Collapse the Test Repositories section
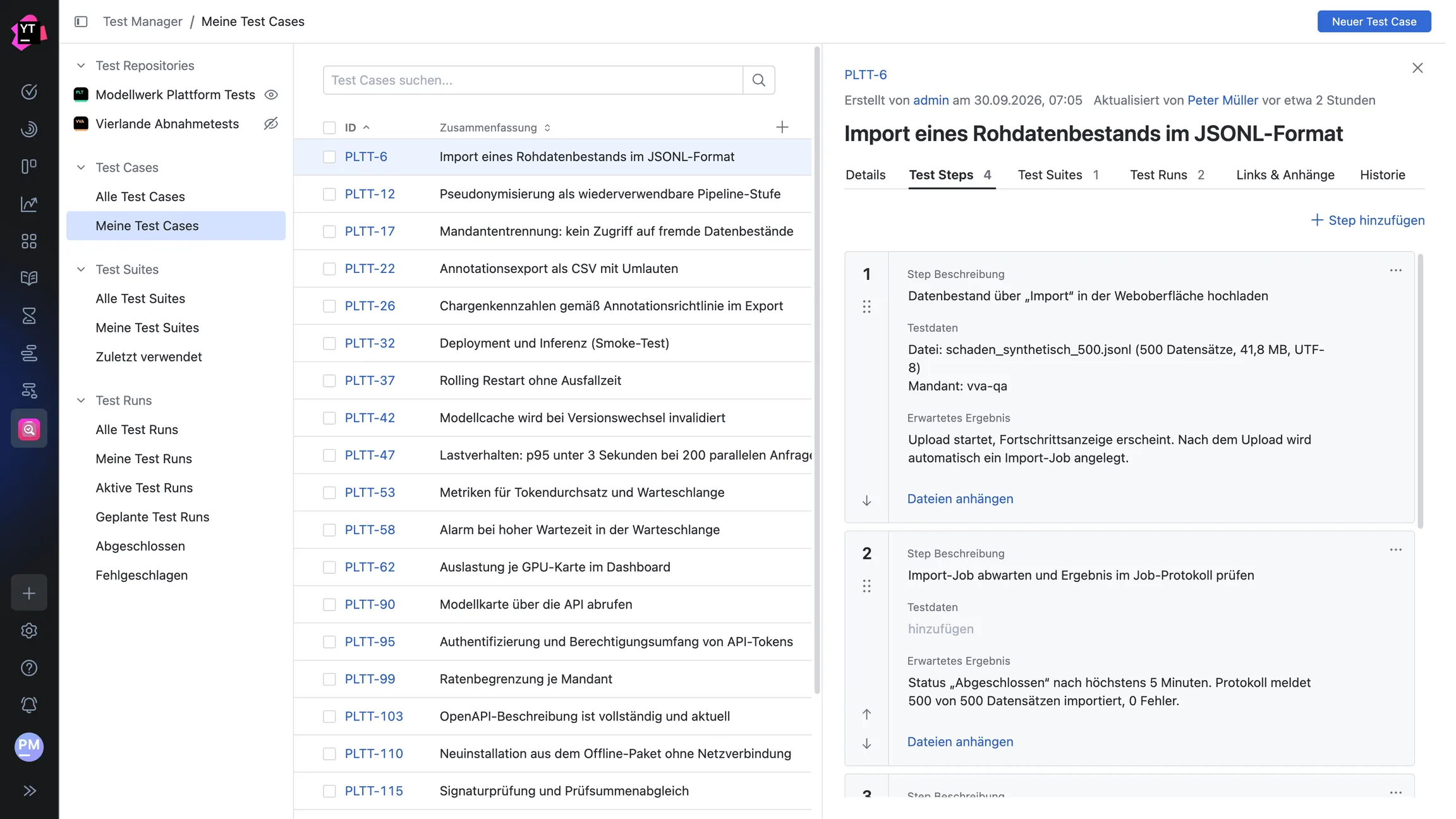 point(81,66)
